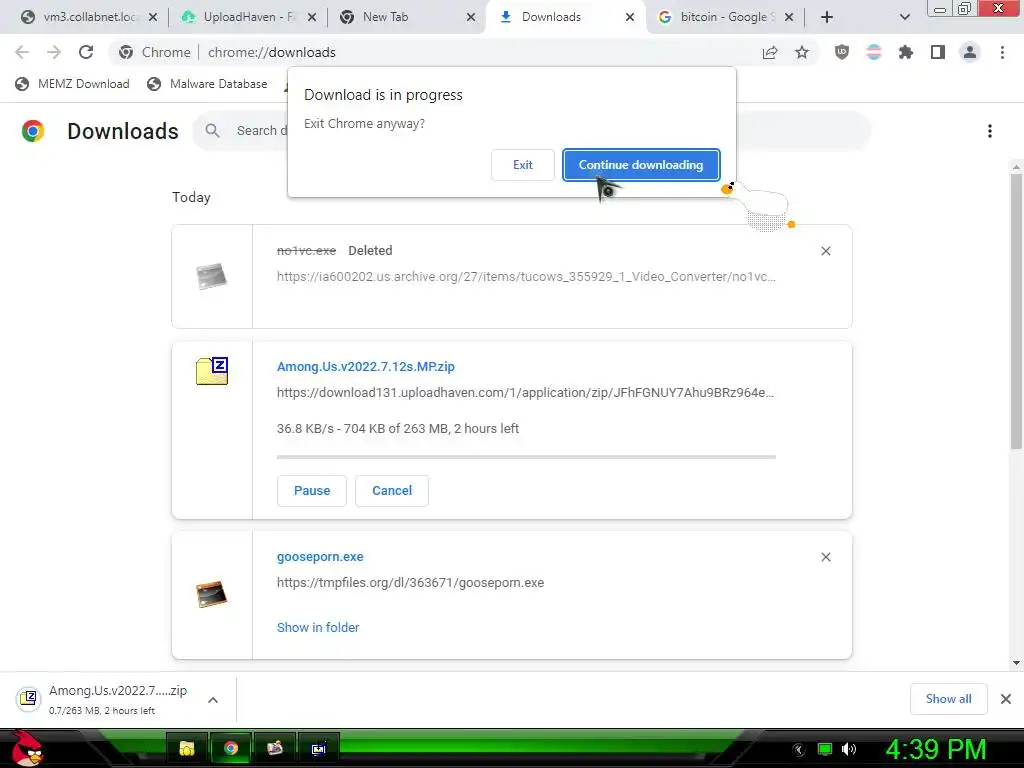1024x768 pixels.
Task: Close the bitcoin Google tab
Action: 789,17
